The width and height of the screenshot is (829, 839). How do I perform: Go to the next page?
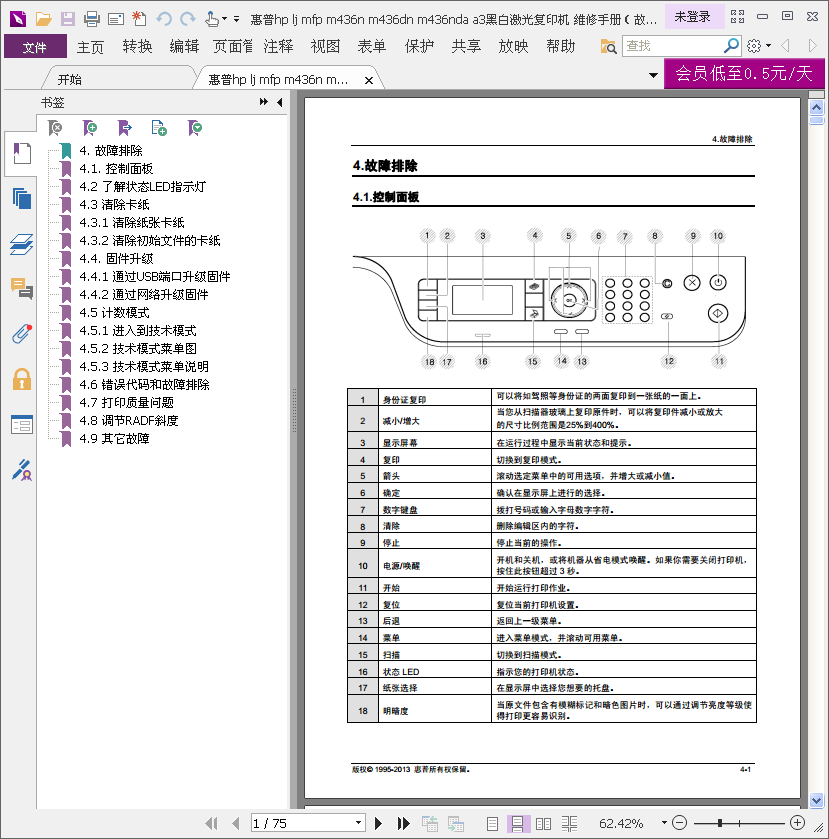[378, 823]
